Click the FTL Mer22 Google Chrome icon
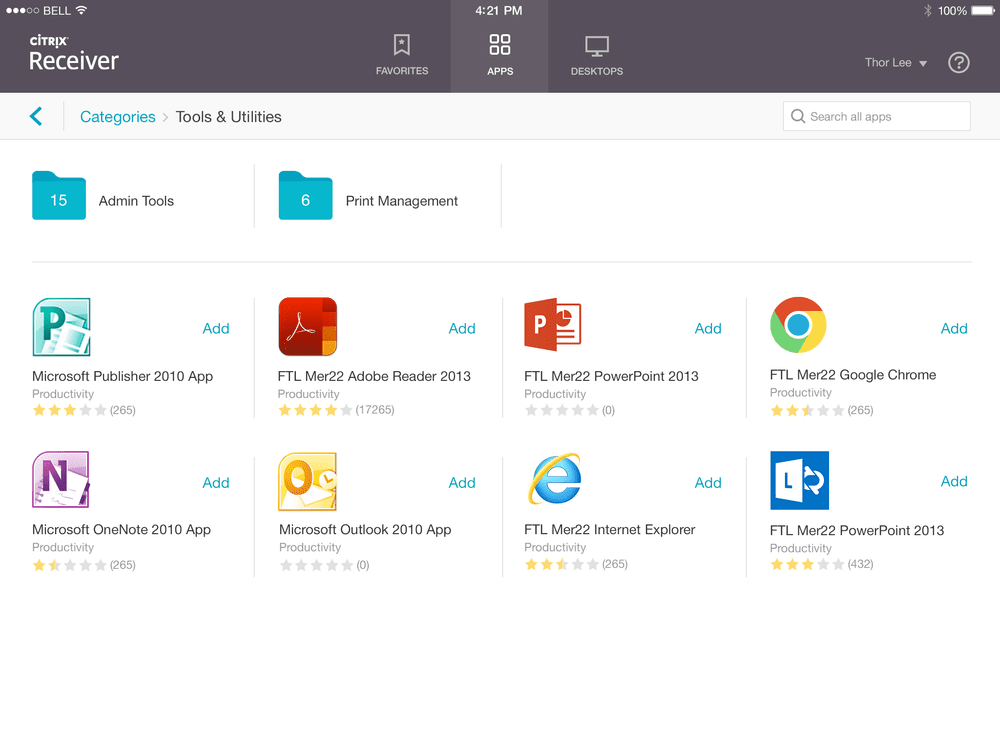This screenshot has height=750, width=1000. 798,326
